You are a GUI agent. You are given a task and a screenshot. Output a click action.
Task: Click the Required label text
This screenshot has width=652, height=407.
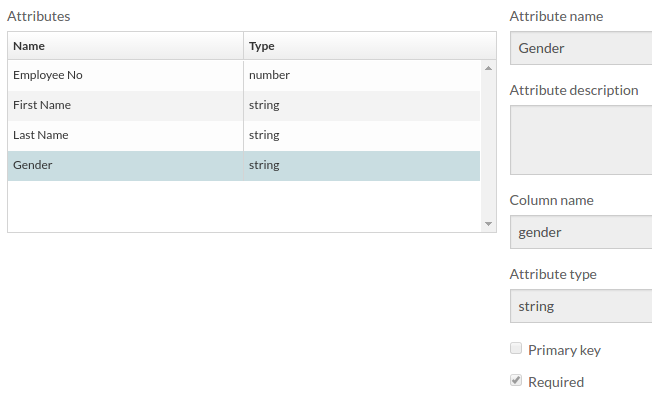point(556,382)
